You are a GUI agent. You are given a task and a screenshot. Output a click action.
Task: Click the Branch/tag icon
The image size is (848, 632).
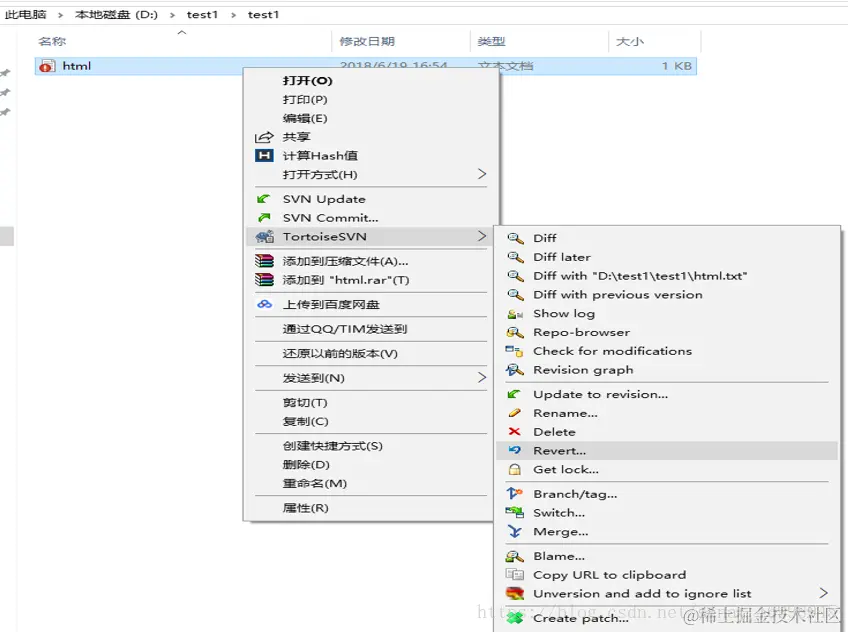coord(514,494)
